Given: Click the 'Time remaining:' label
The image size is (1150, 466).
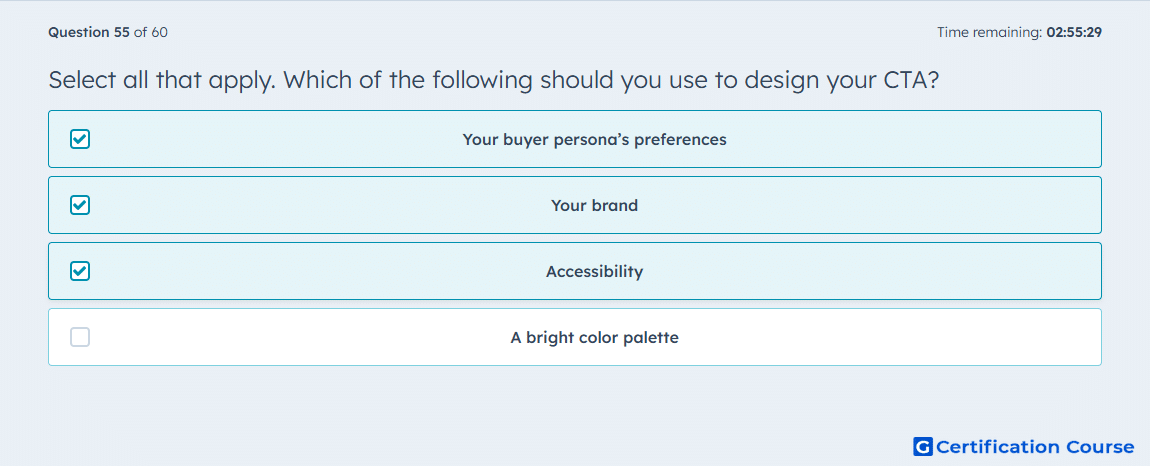Looking at the screenshot, I should click(989, 32).
